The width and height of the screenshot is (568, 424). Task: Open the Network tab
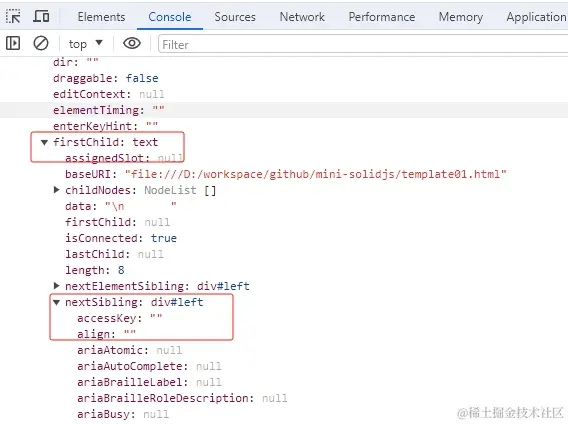click(x=302, y=17)
